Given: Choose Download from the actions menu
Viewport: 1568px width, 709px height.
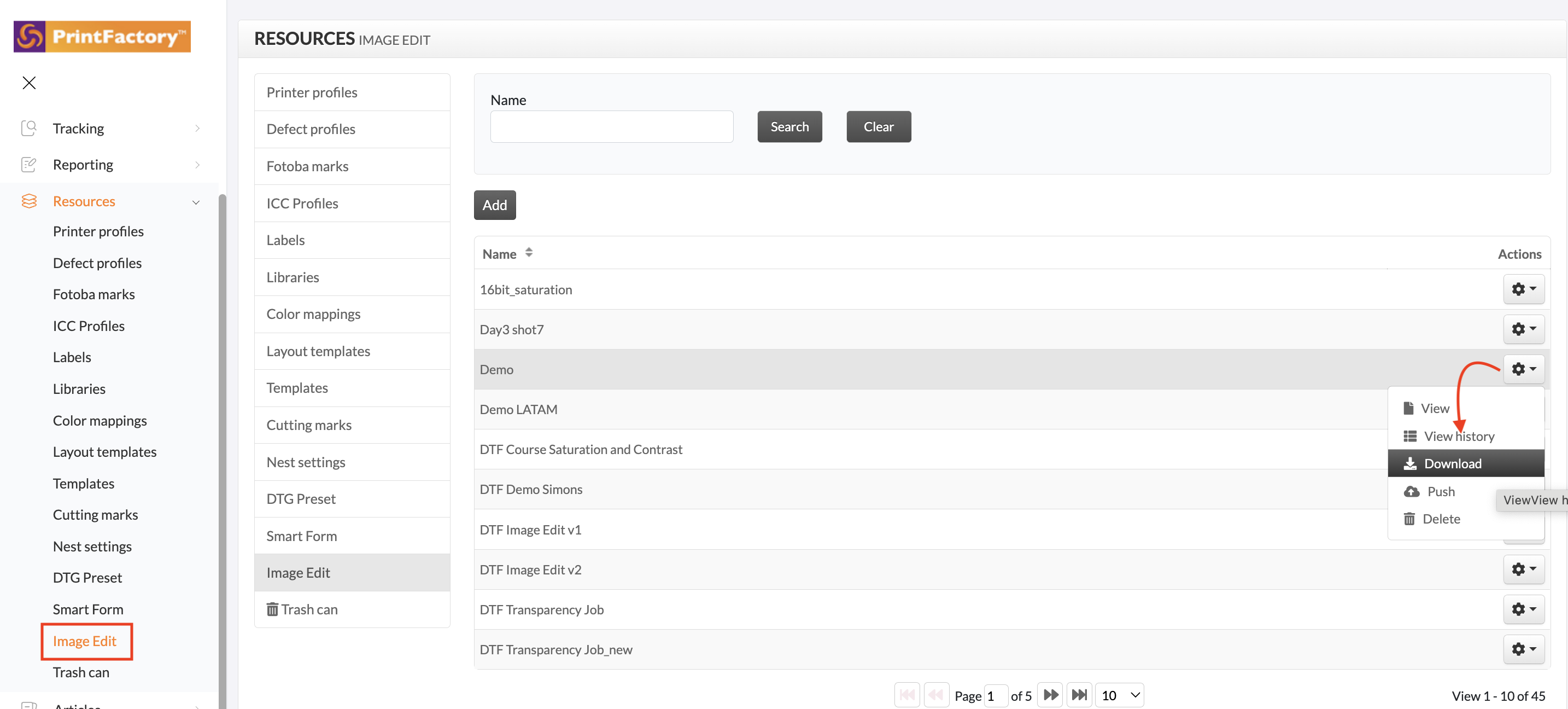Looking at the screenshot, I should pos(1466,463).
